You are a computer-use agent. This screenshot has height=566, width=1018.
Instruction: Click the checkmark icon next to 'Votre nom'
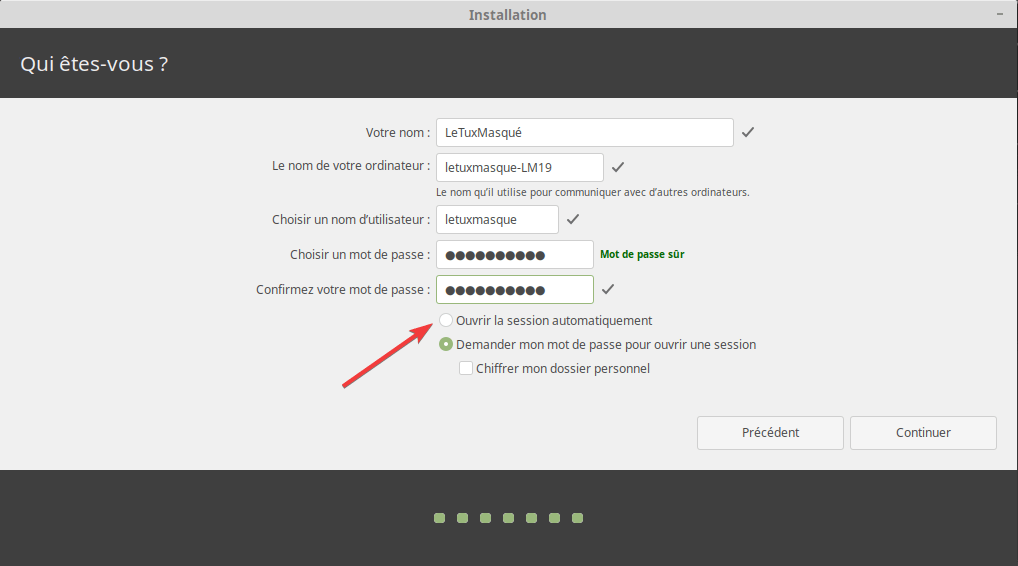748,132
